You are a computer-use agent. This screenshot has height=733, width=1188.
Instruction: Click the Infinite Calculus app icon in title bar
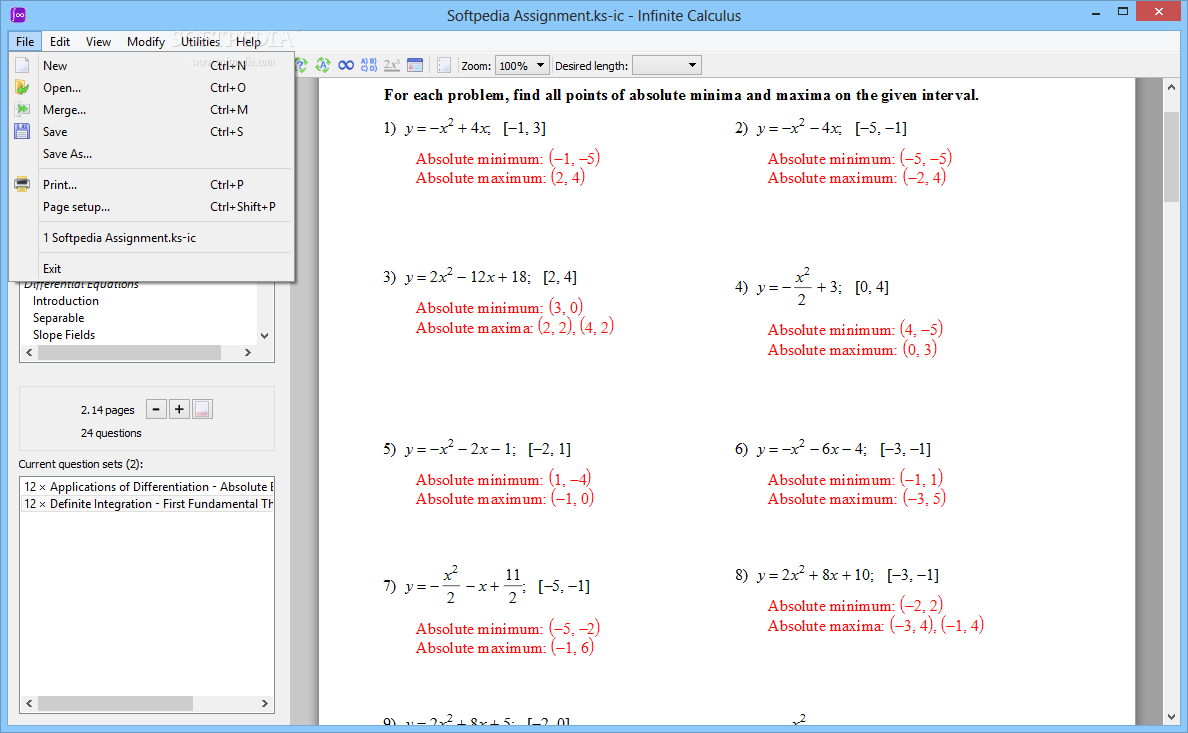tap(18, 15)
